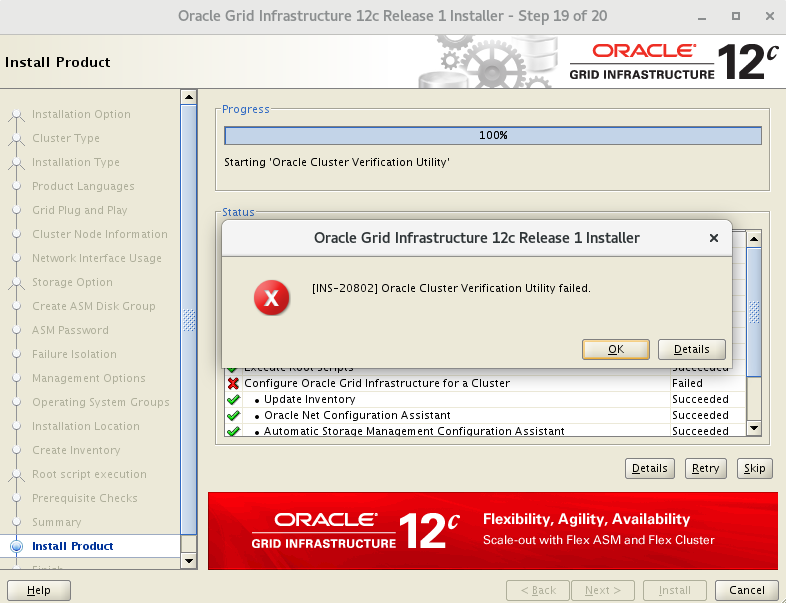Open Details in the error dialog

(x=691, y=349)
